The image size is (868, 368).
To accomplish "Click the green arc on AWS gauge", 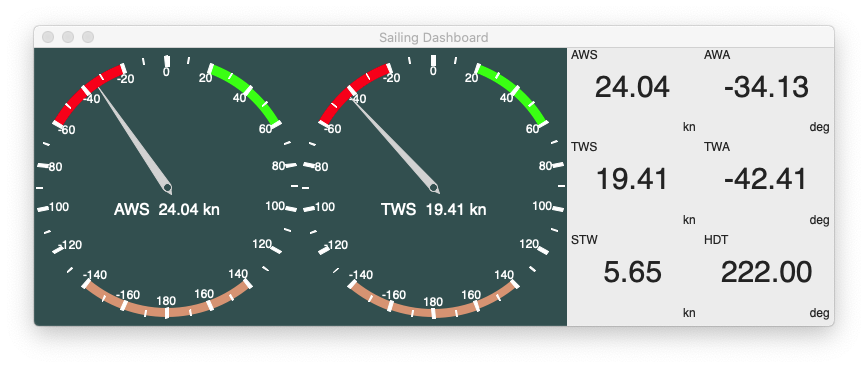I will click(x=249, y=91).
